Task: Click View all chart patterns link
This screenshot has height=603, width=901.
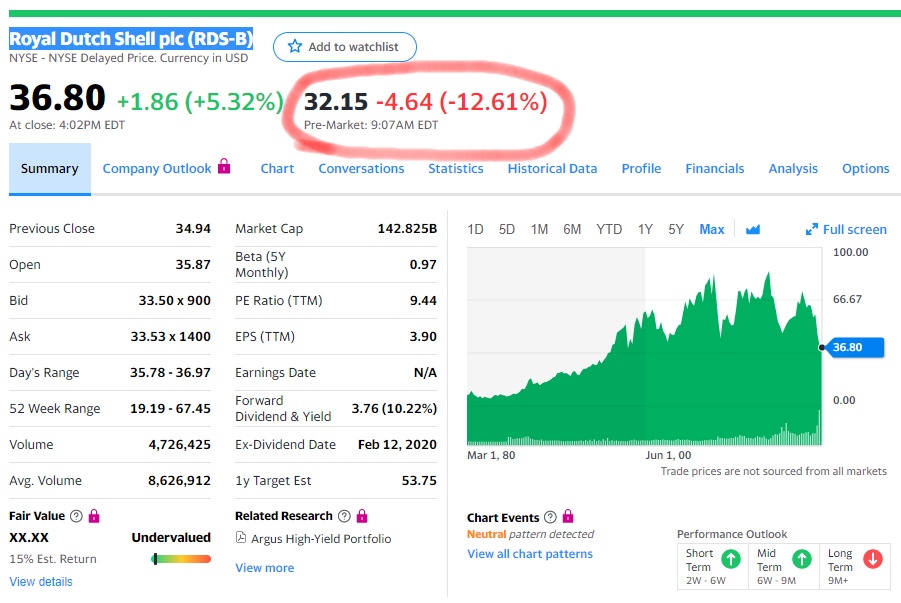Action: coord(530,554)
